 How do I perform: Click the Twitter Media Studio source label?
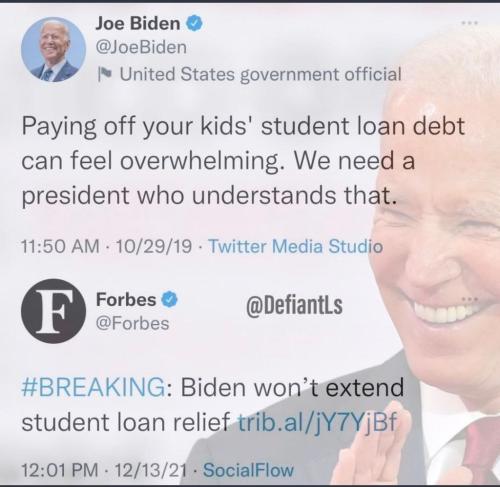click(295, 247)
